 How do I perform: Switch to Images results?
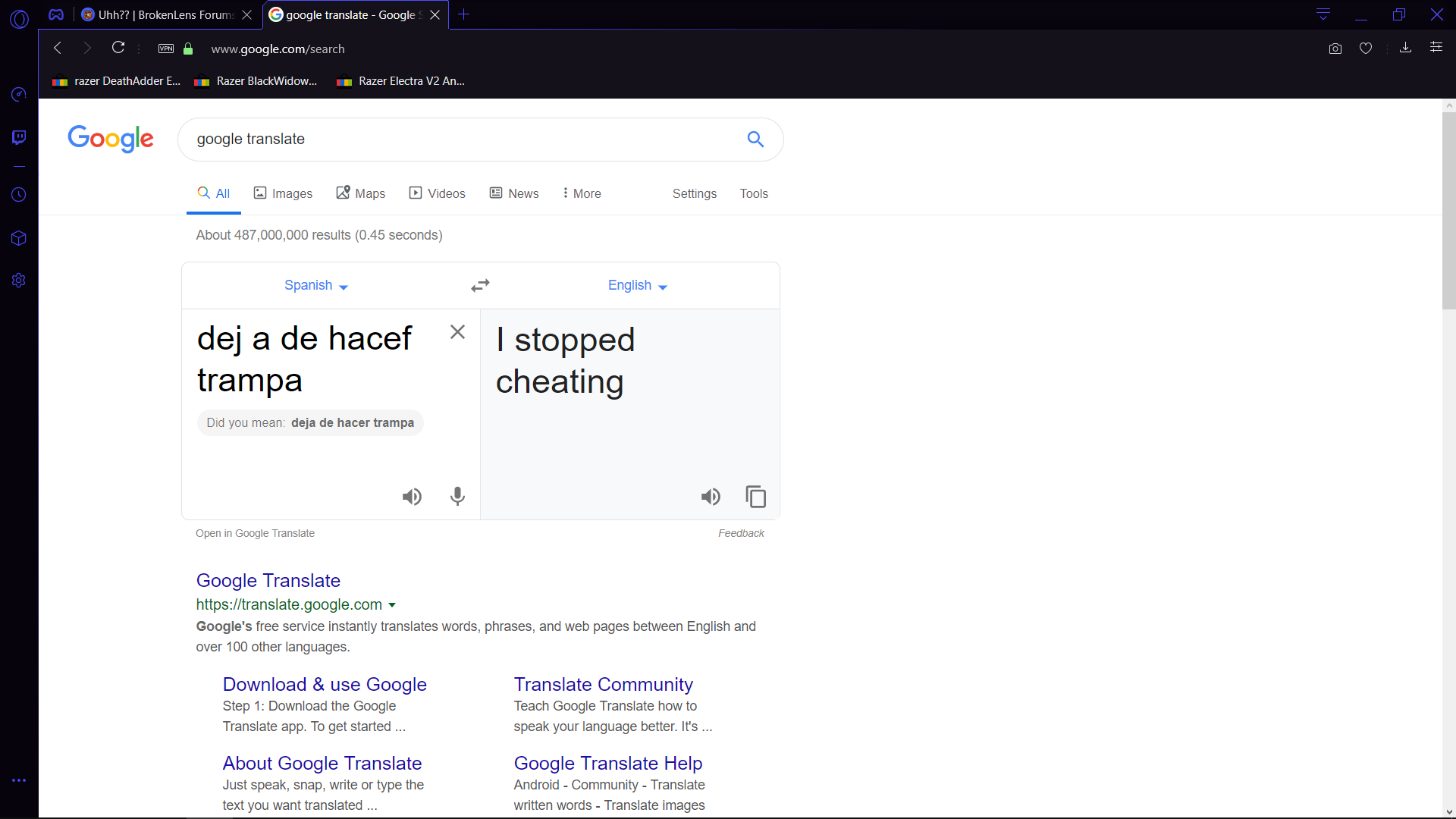click(283, 193)
